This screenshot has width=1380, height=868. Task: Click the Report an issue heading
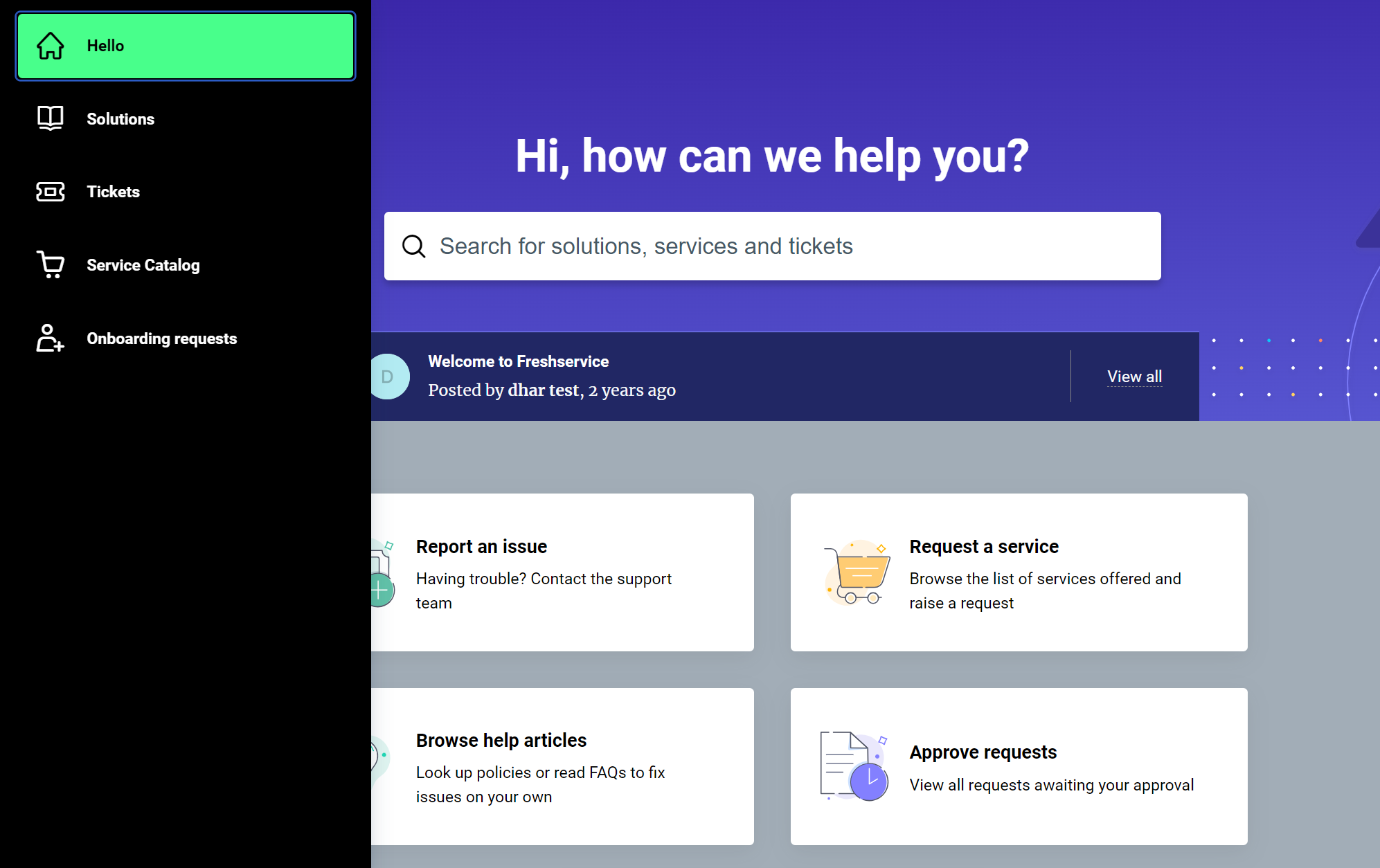click(x=481, y=546)
